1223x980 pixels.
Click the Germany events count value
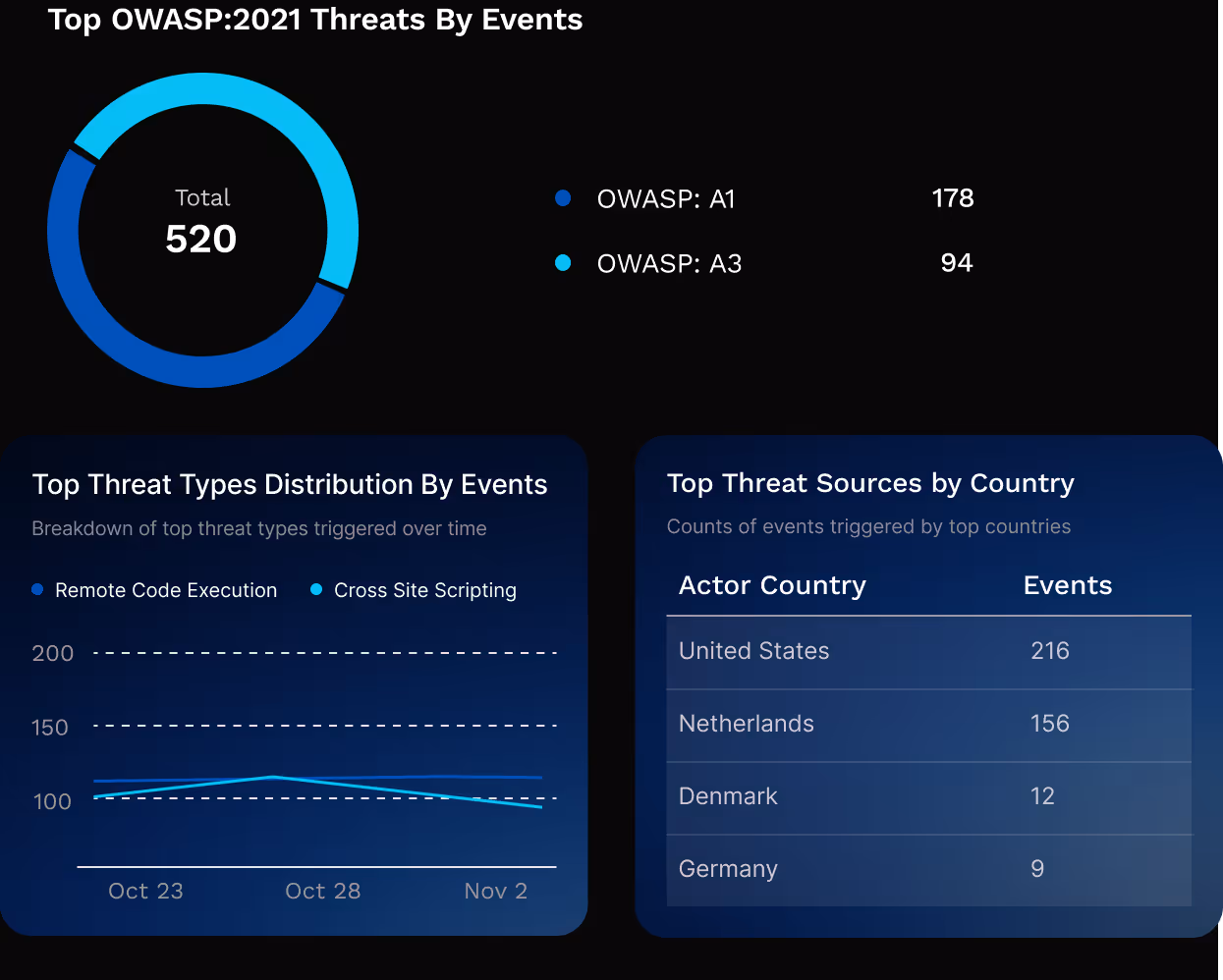(x=1037, y=869)
